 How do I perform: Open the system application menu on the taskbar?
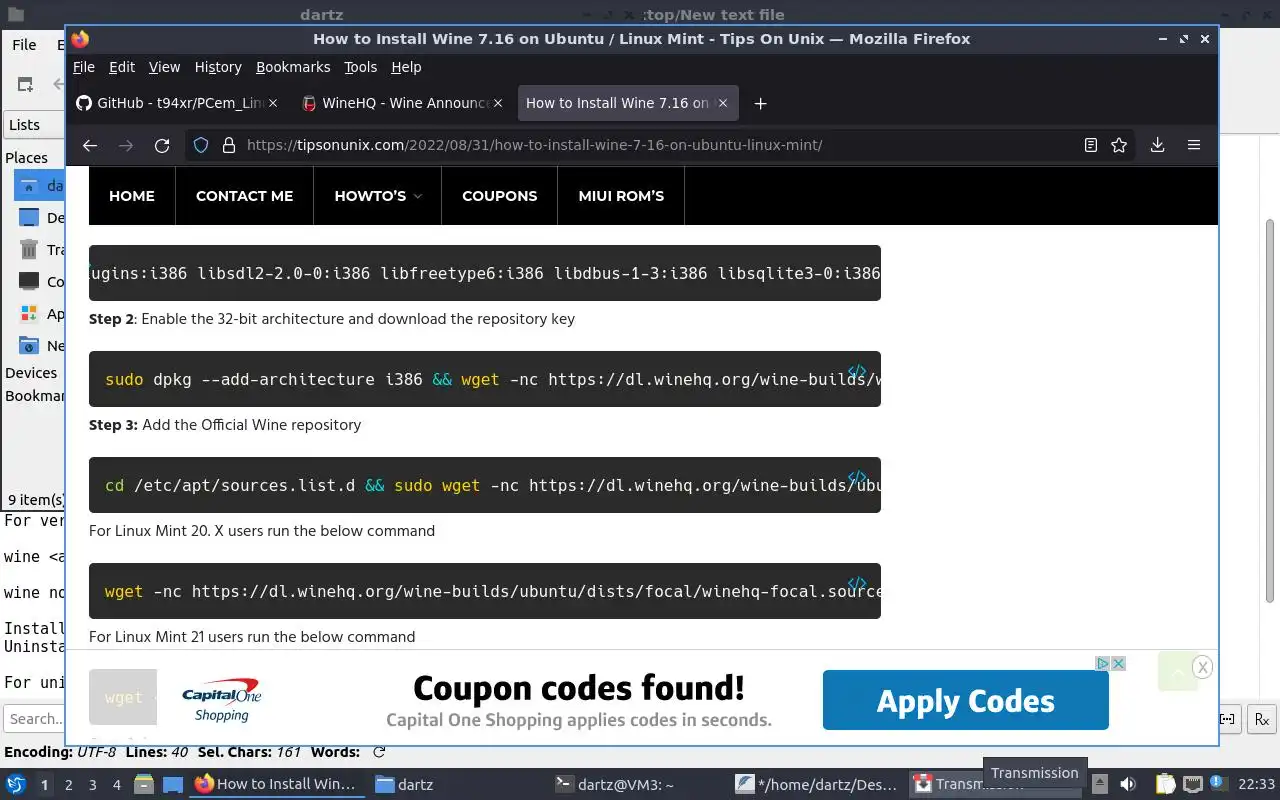click(x=15, y=784)
